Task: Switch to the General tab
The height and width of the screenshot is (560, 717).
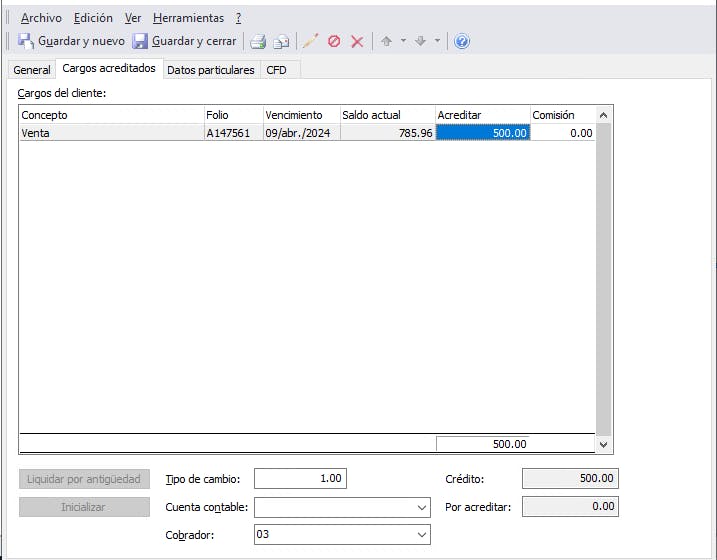Action: tap(32, 70)
